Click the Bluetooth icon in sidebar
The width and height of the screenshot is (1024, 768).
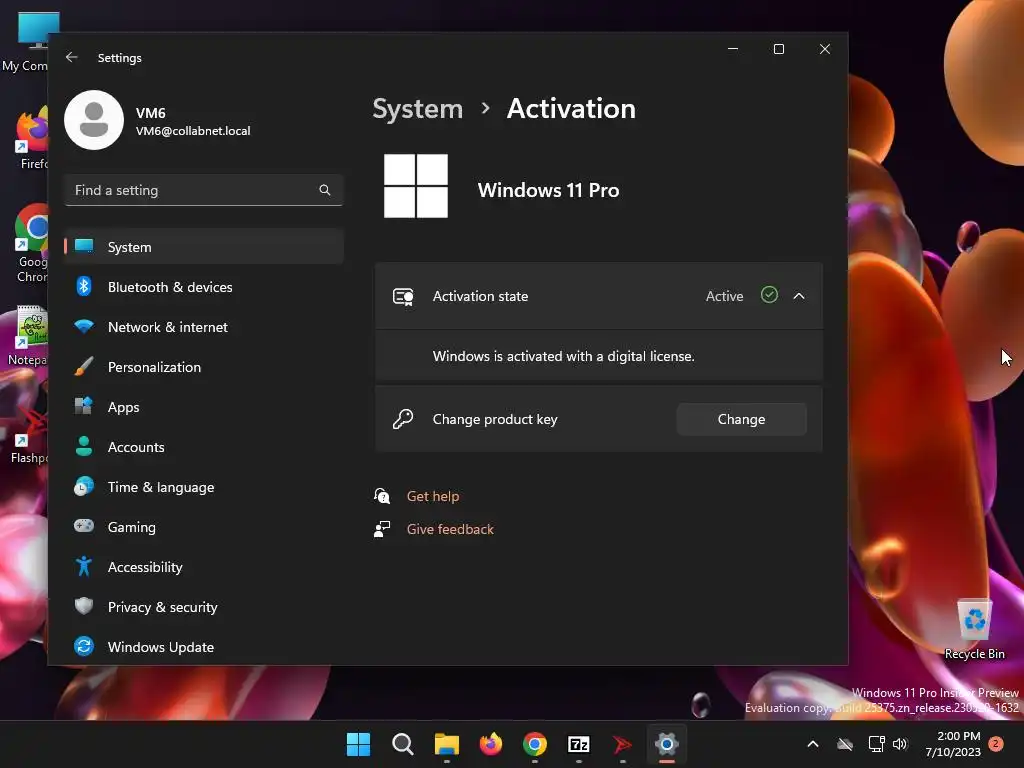(84, 286)
